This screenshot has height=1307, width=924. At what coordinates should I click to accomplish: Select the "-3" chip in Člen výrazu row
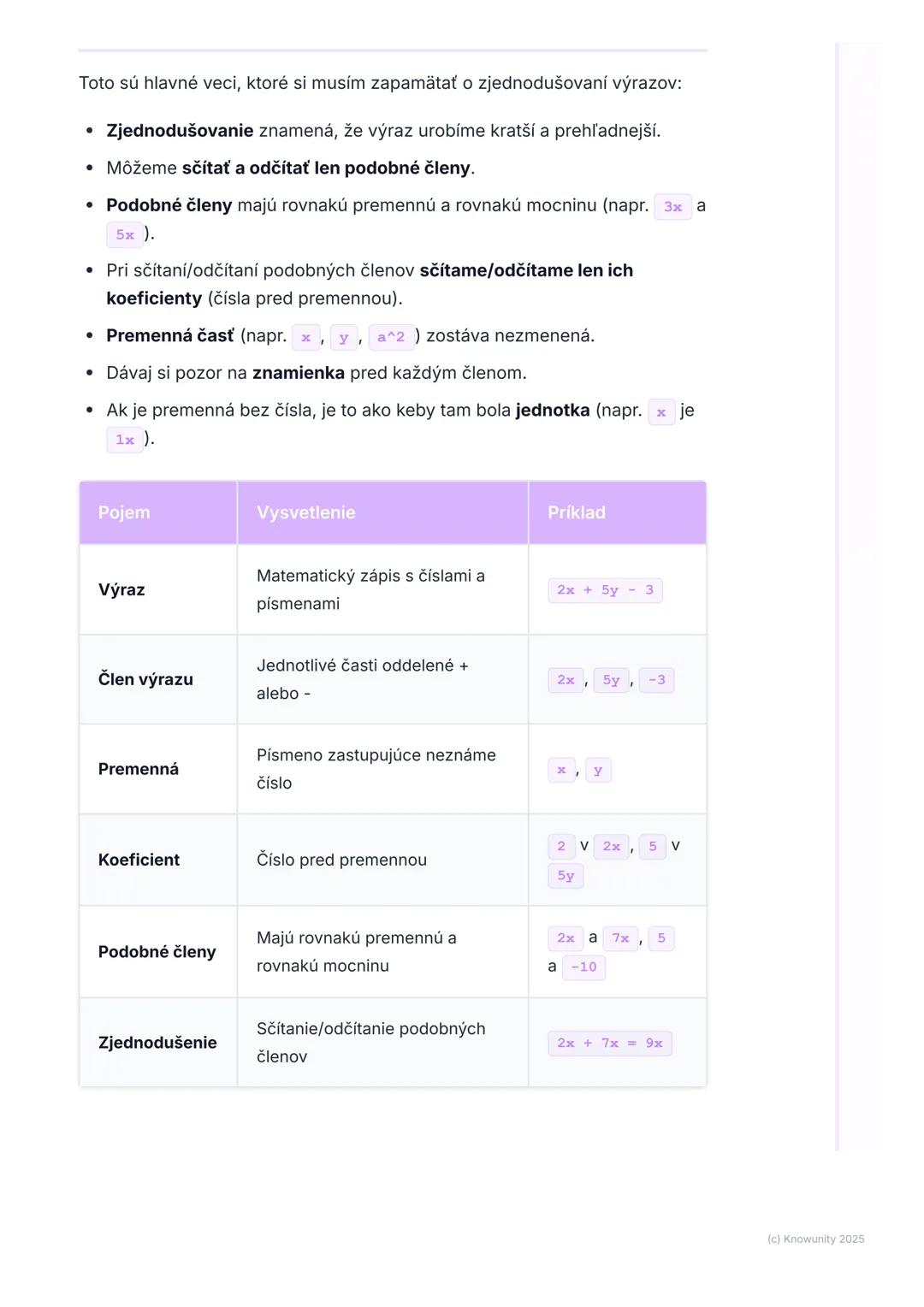(x=656, y=680)
